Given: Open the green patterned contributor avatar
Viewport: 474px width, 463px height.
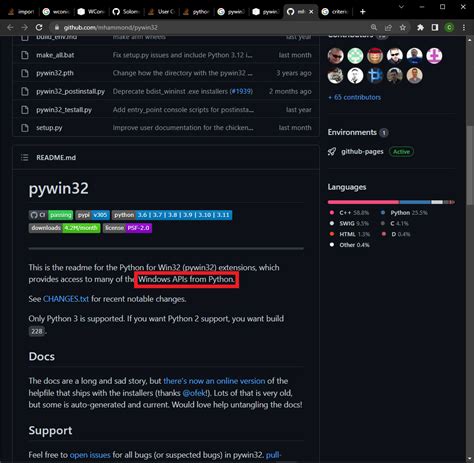Looking at the screenshot, I should coord(355,56).
